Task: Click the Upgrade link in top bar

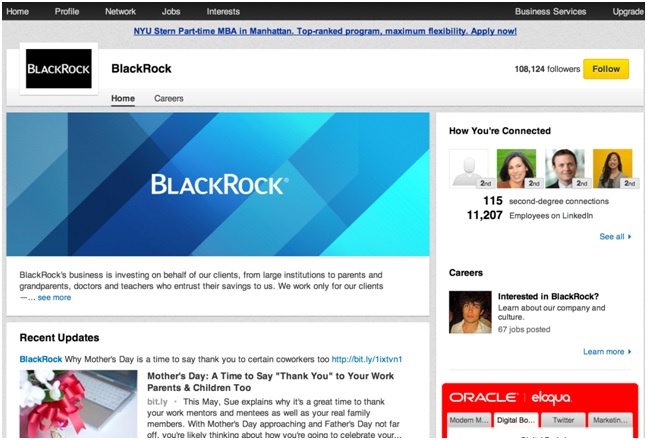Action: [628, 12]
